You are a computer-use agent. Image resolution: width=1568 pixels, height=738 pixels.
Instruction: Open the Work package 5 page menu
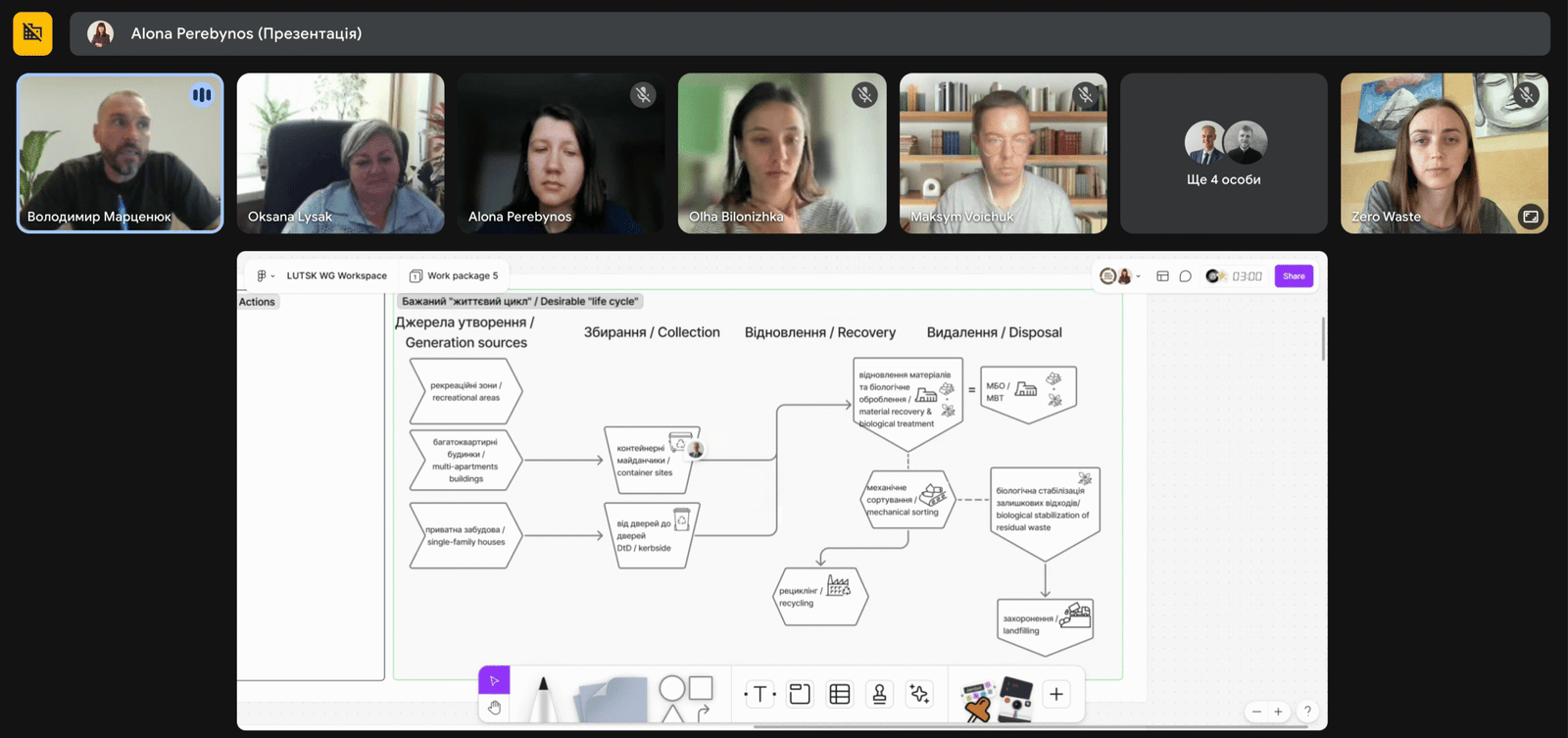[x=455, y=276]
